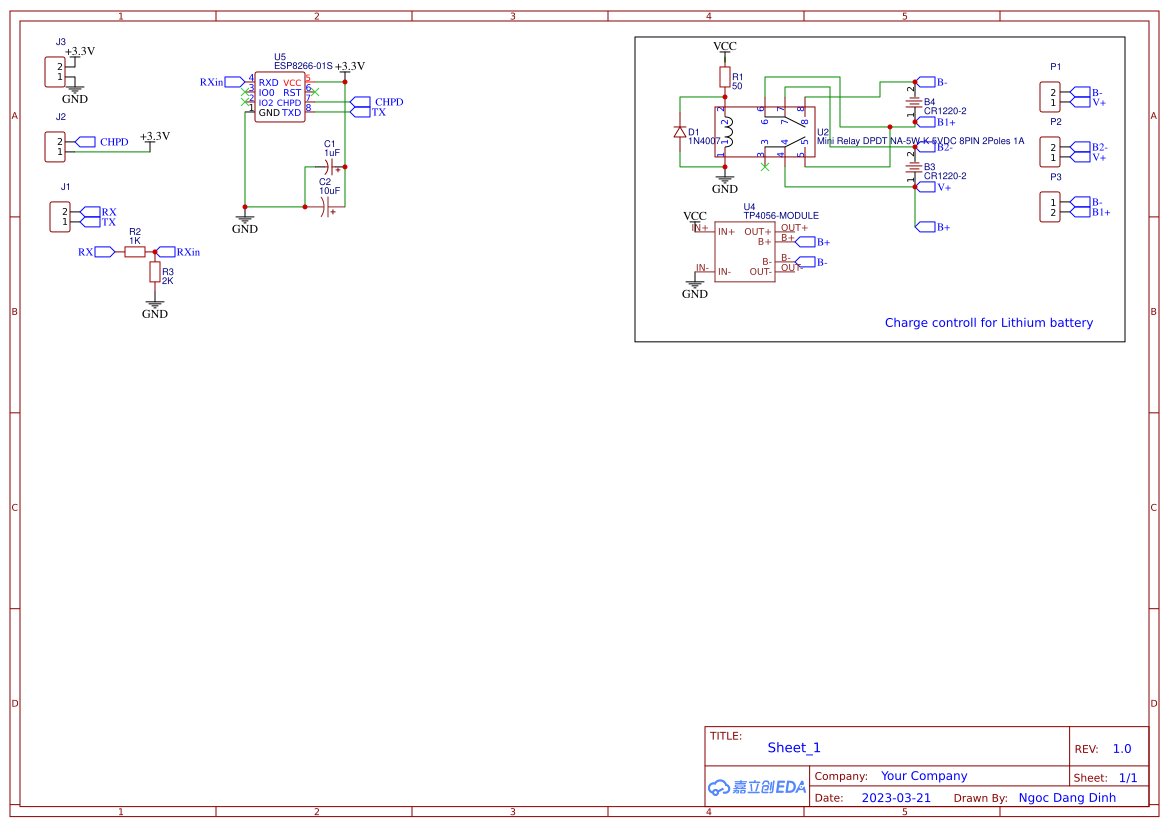Select the 1N4007 diode symbol D1
The image size is (1169, 827).
pos(680,131)
